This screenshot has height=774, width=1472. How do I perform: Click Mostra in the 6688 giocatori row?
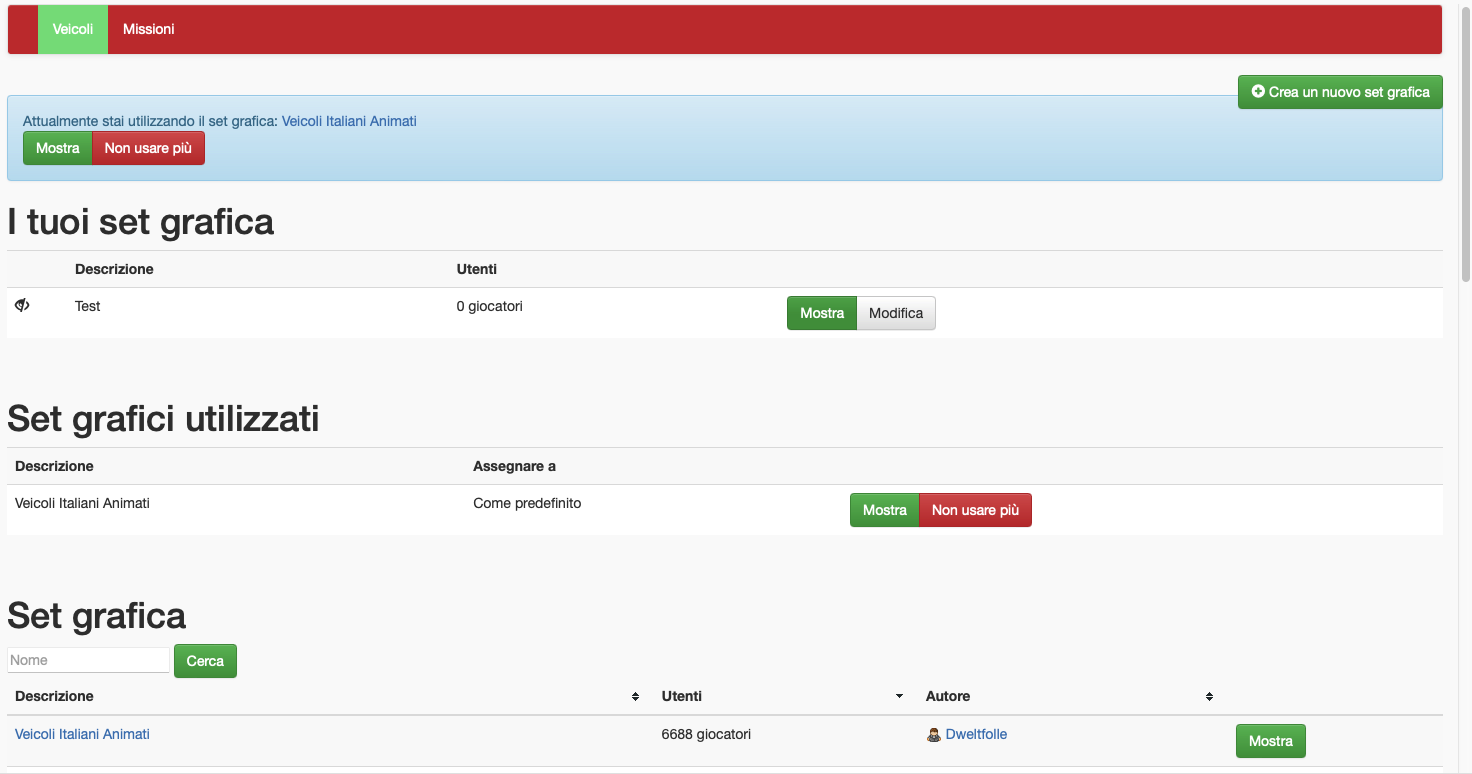pyautogui.click(x=1270, y=741)
